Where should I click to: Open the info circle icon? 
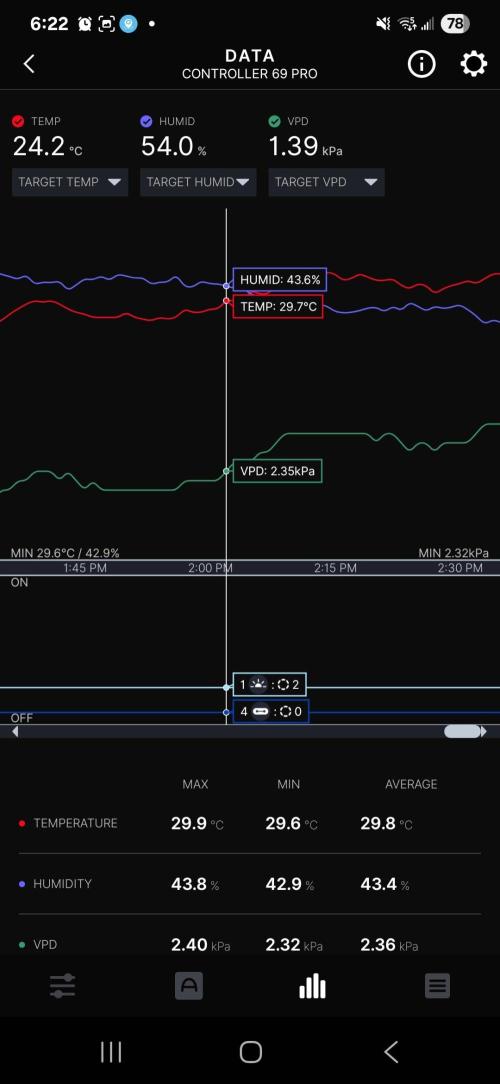tap(421, 64)
